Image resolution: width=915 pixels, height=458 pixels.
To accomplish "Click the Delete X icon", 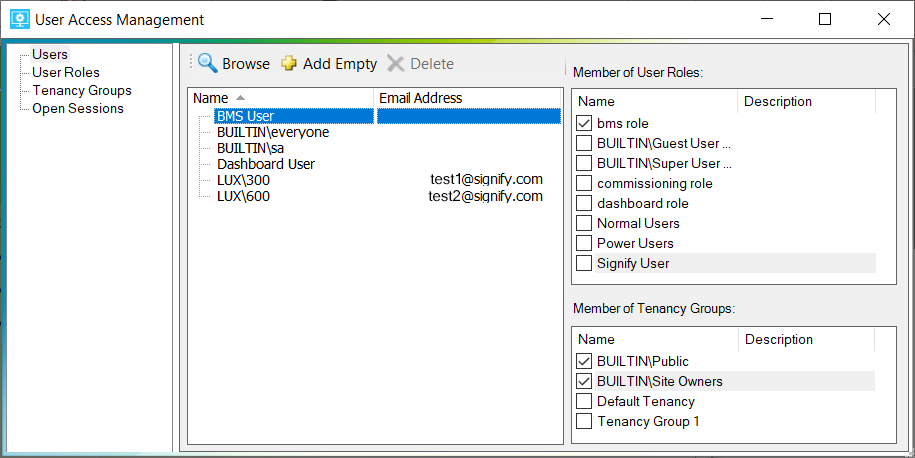I will (x=396, y=64).
